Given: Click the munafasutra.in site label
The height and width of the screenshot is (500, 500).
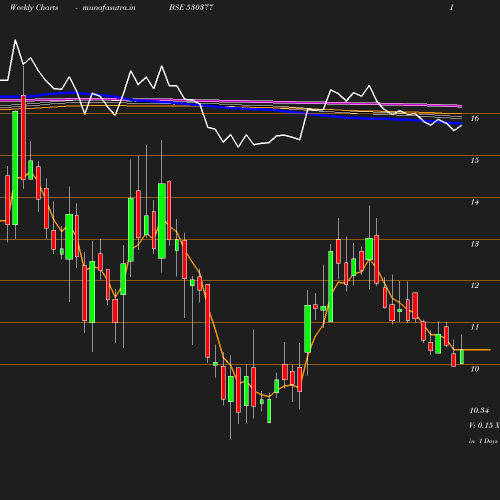Looking at the screenshot, I should 109,8.
